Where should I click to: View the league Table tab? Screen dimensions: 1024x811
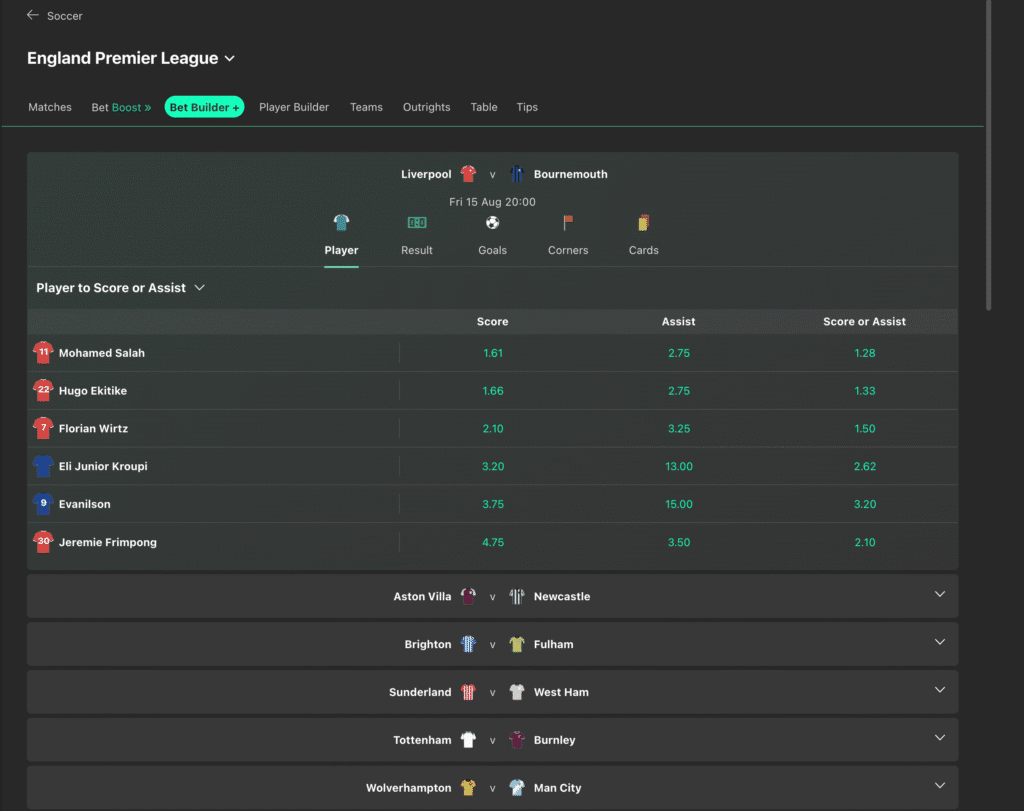484,107
